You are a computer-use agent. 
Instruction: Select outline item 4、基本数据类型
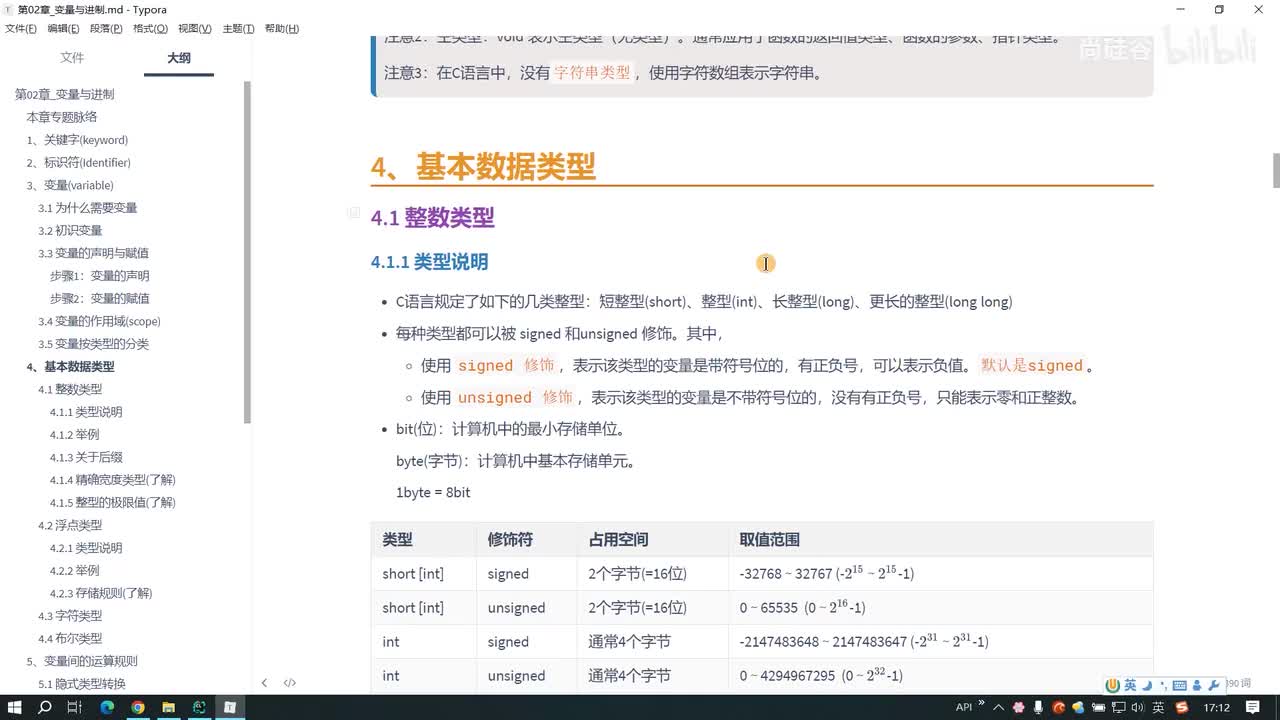(x=70, y=366)
